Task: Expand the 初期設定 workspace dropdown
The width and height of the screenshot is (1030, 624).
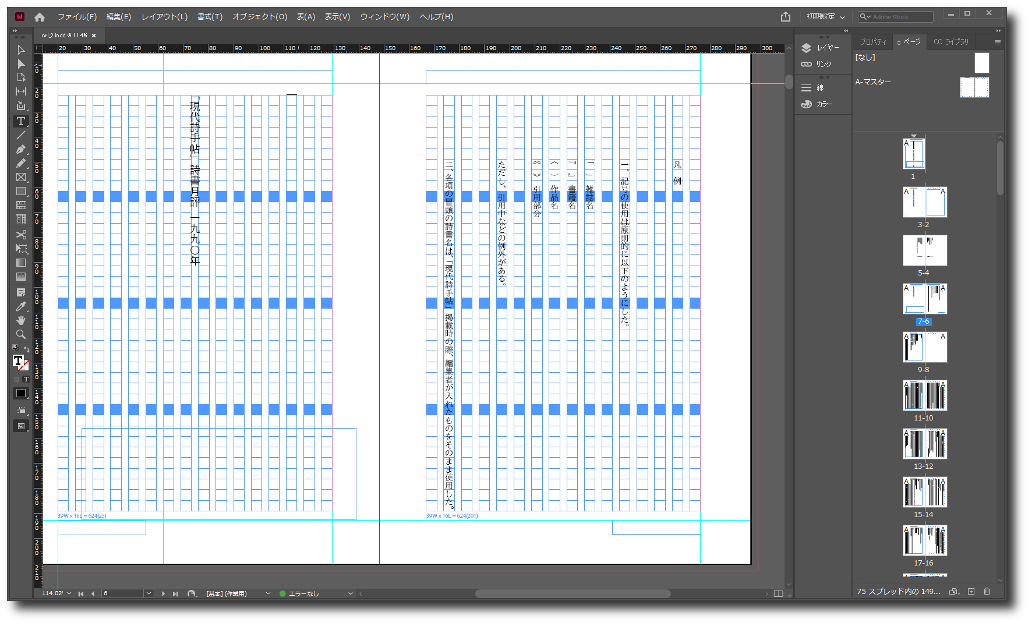Action: (825, 17)
